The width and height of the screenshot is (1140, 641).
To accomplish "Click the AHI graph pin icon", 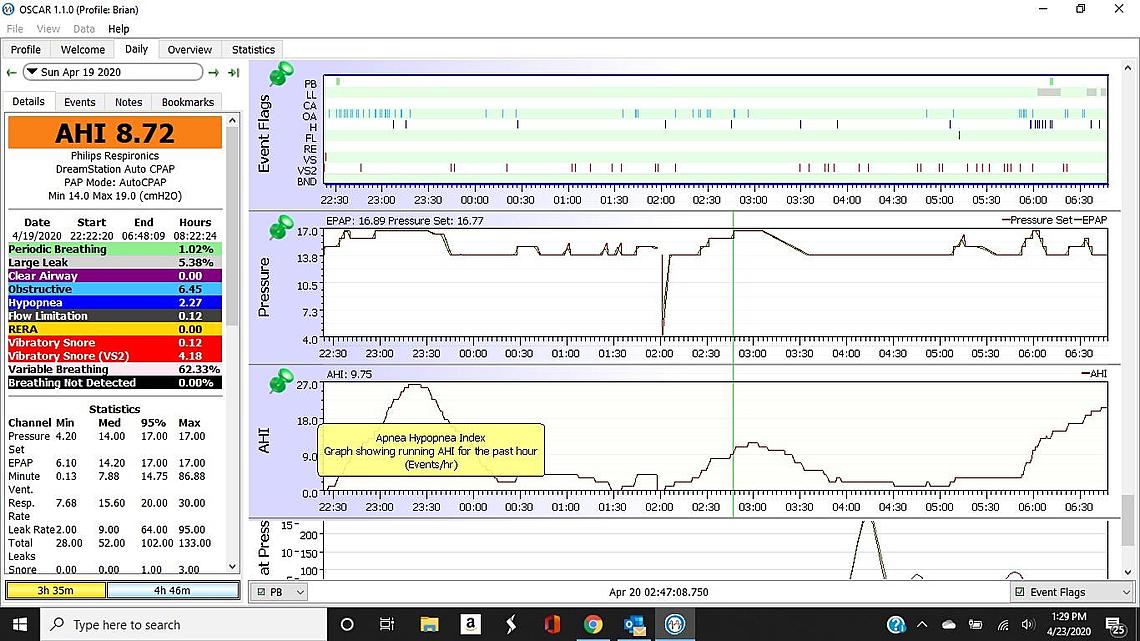I will click(281, 381).
